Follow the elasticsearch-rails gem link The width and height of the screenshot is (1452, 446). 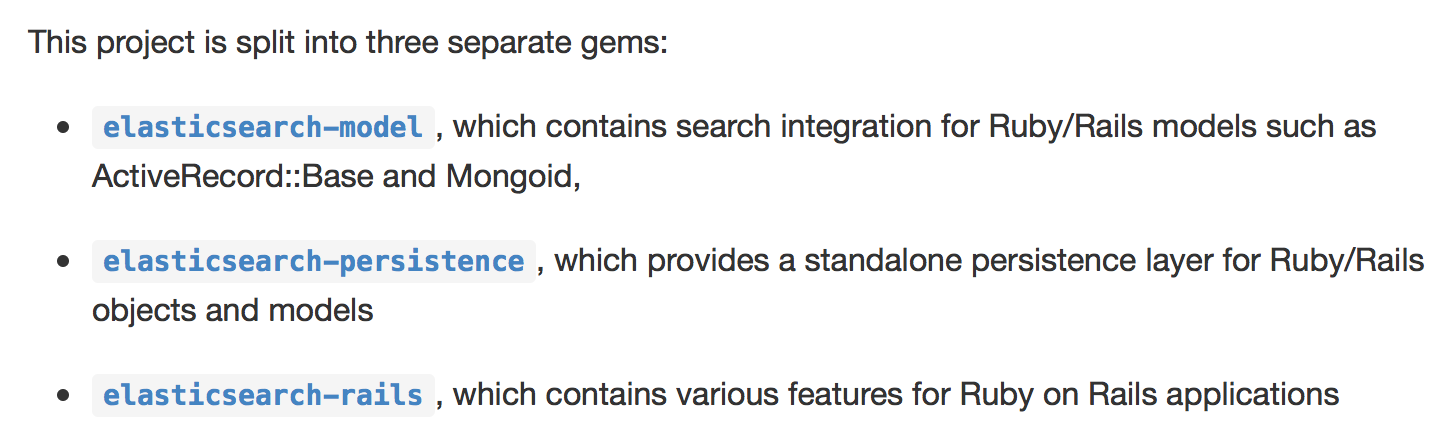pos(263,395)
